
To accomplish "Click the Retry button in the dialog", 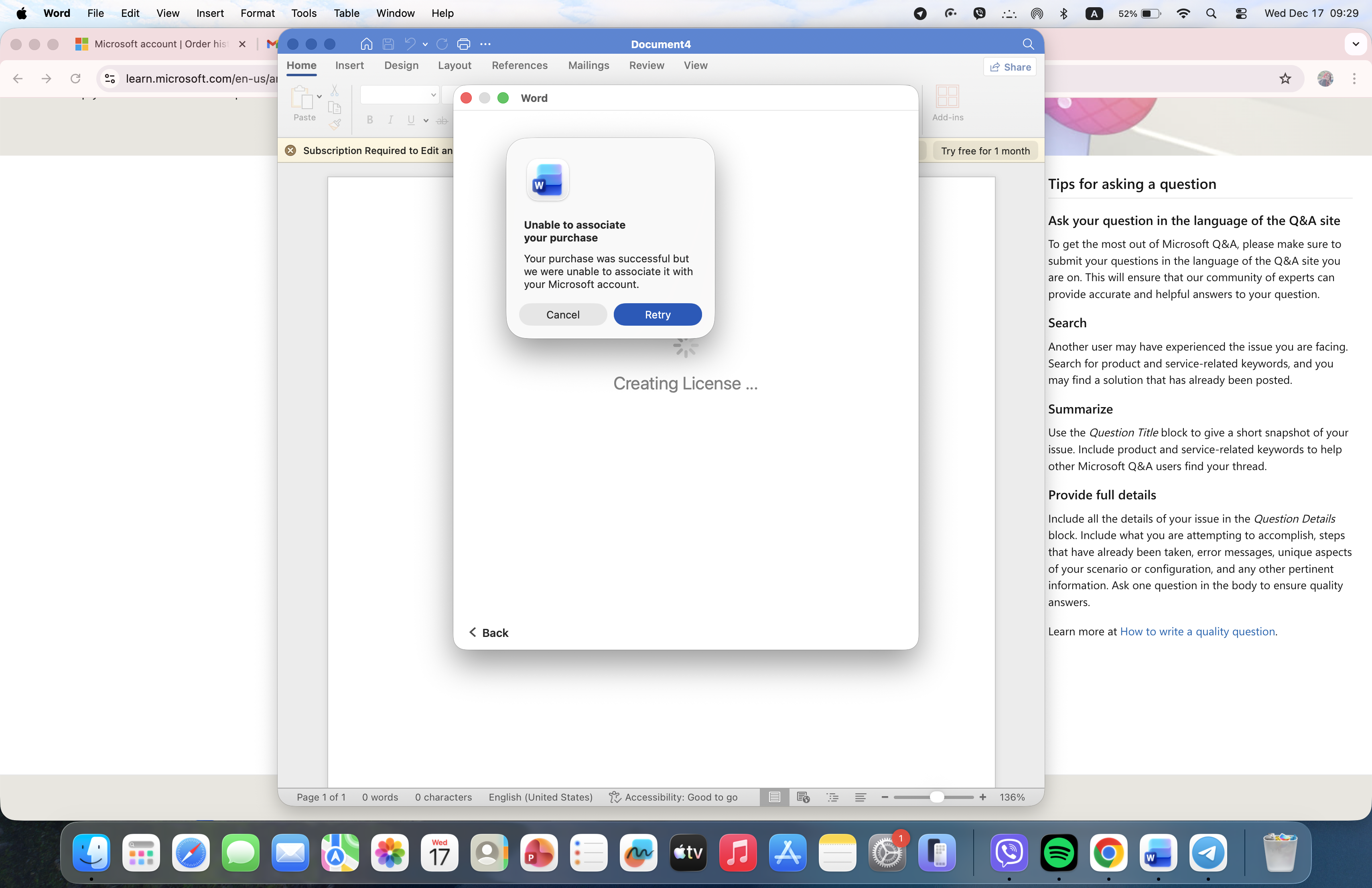I will tap(657, 314).
